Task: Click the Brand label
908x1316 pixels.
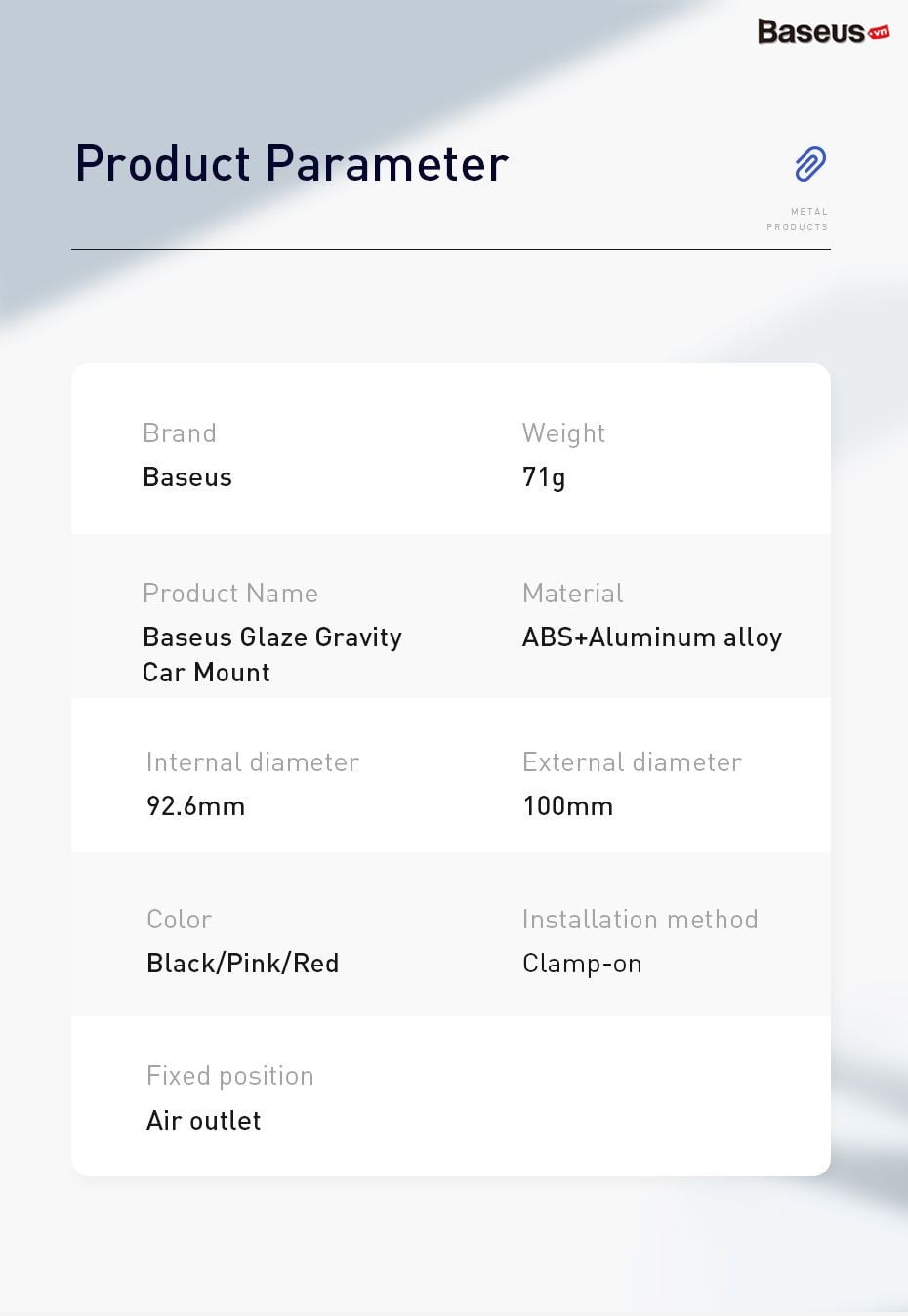Action: pos(180,433)
